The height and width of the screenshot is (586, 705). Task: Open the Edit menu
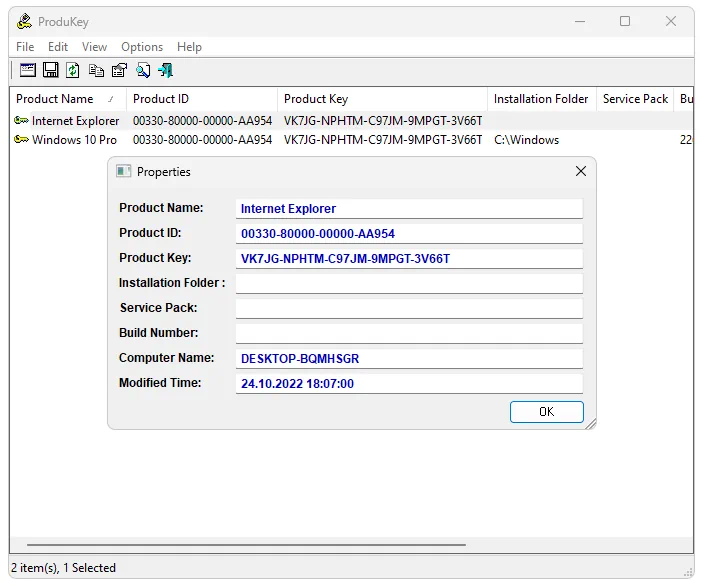tap(58, 47)
